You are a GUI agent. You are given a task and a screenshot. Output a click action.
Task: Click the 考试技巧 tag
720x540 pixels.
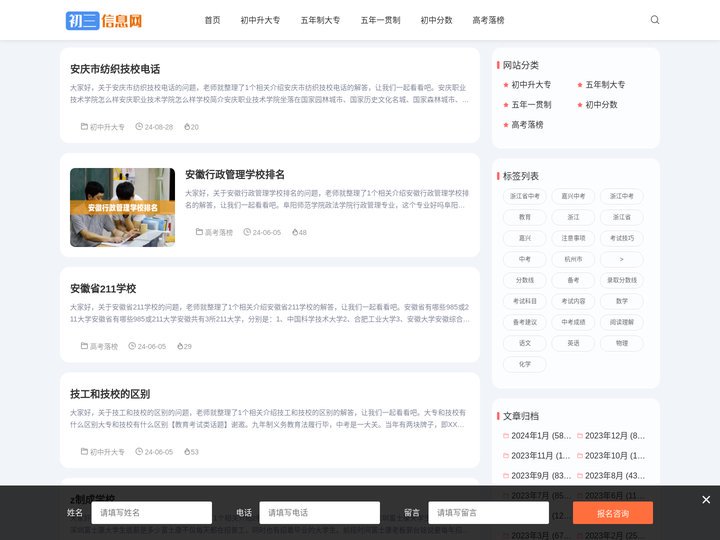tap(622, 238)
